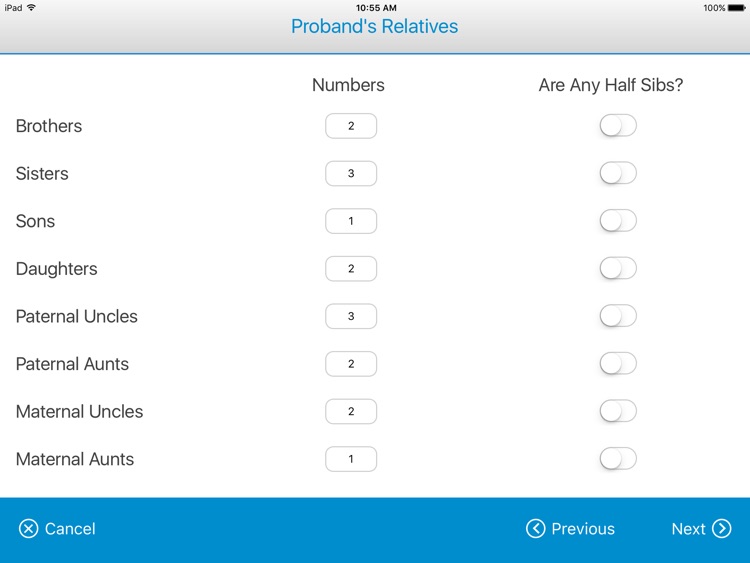
Task: Tap the Maternal Aunts number field
Action: click(351, 459)
